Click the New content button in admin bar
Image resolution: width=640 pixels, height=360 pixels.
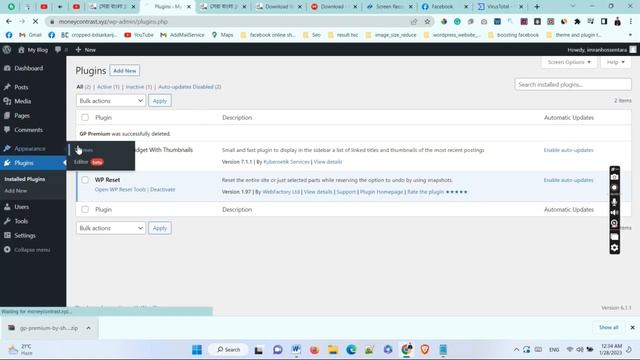coord(86,50)
